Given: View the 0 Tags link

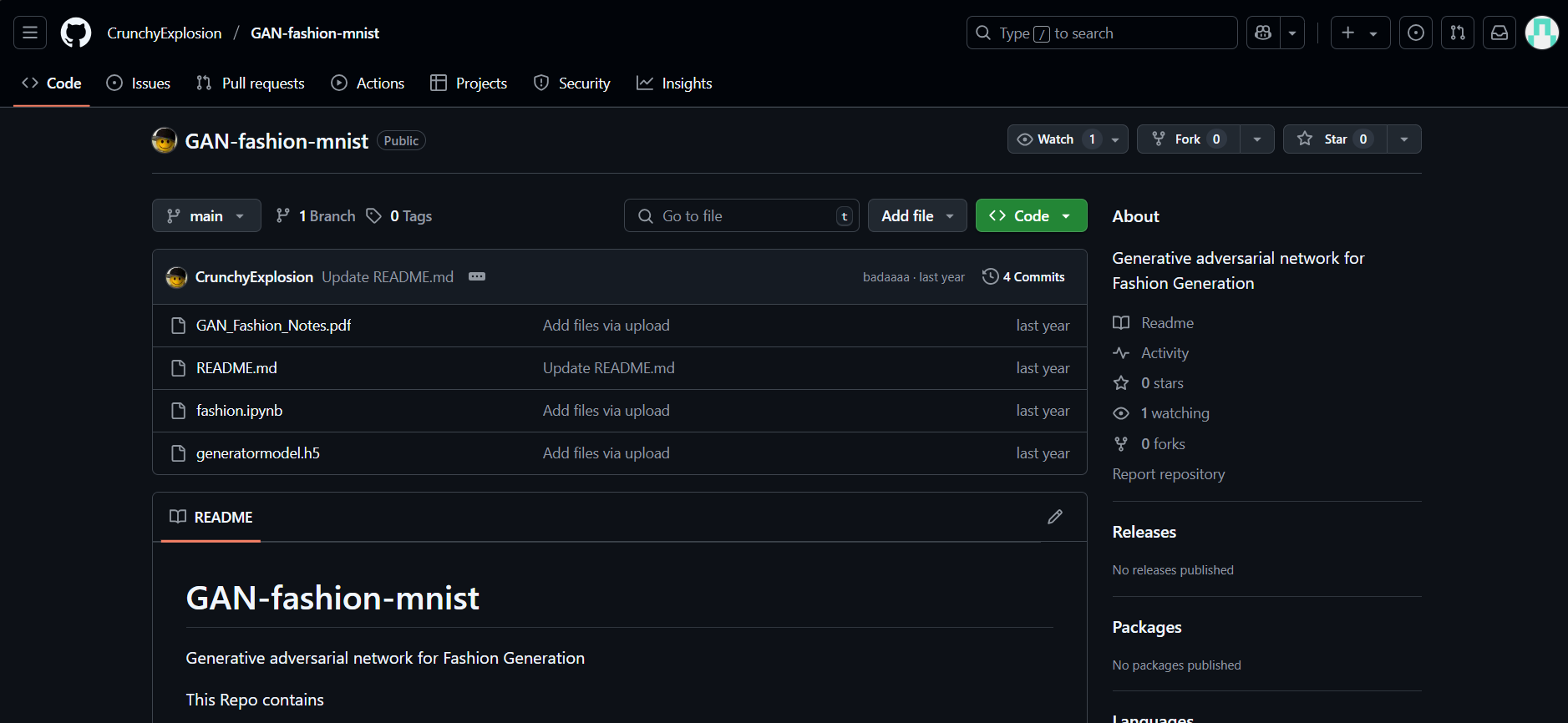Looking at the screenshot, I should 399,216.
